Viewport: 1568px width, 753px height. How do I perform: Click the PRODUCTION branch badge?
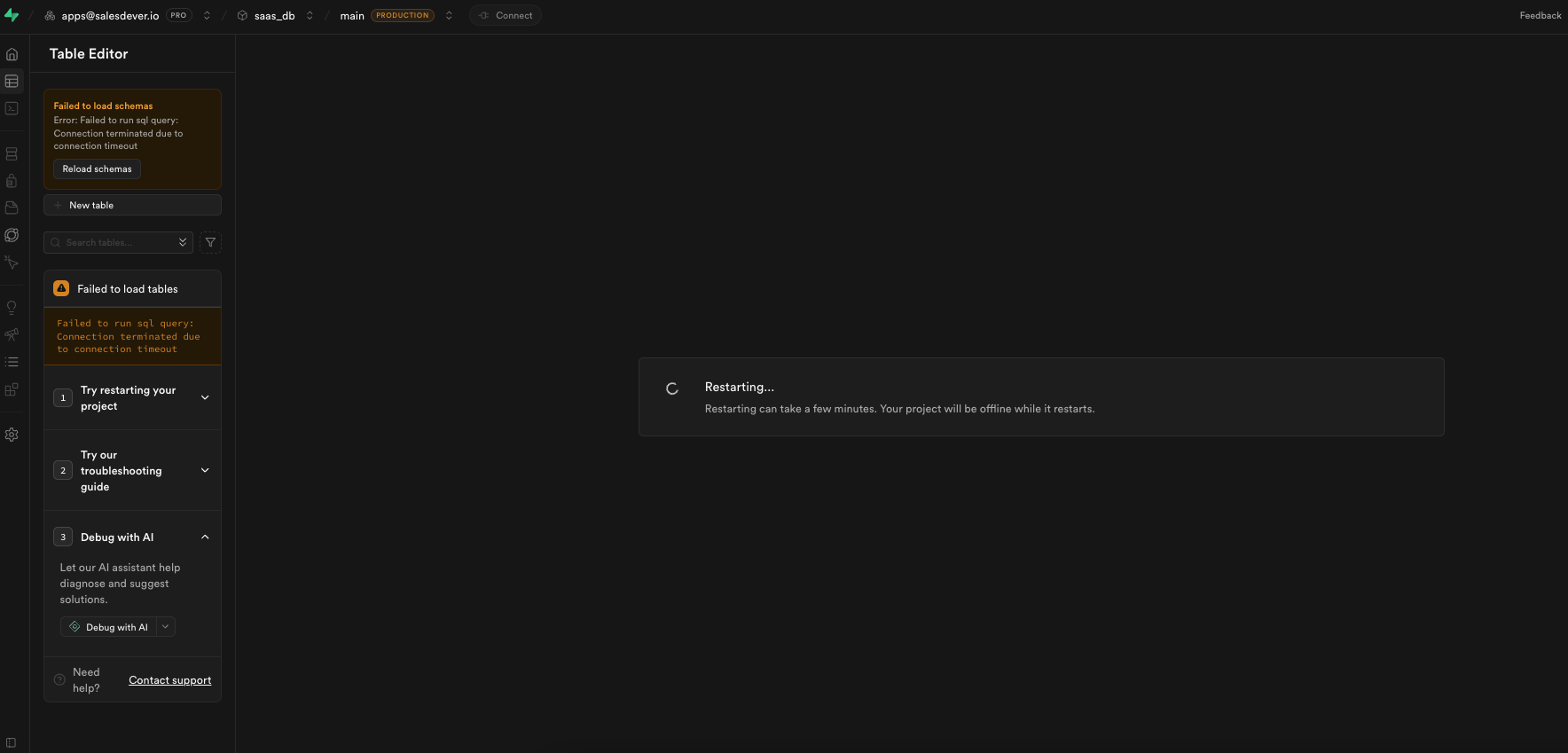click(x=403, y=15)
